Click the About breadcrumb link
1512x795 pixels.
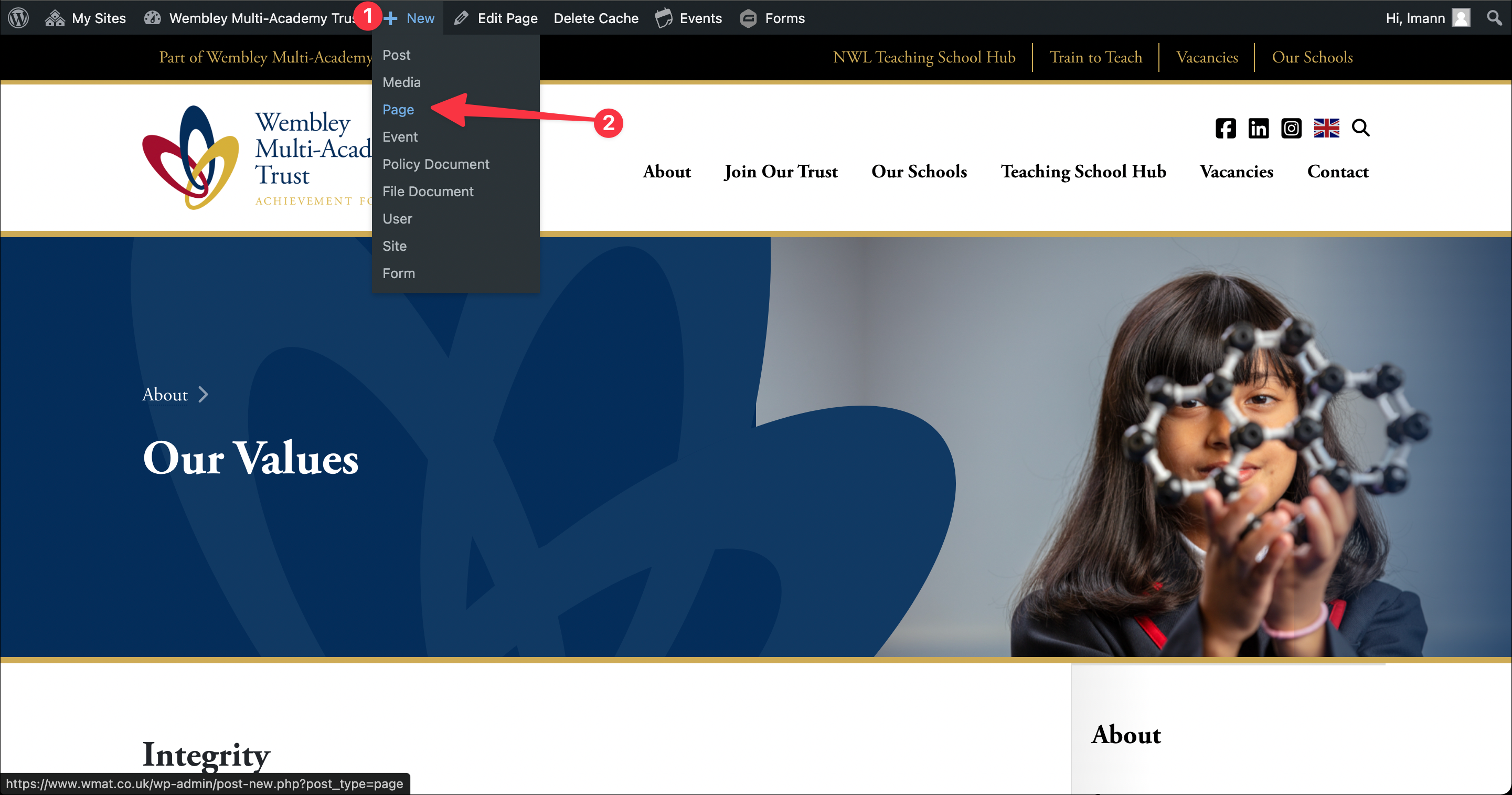(x=164, y=395)
